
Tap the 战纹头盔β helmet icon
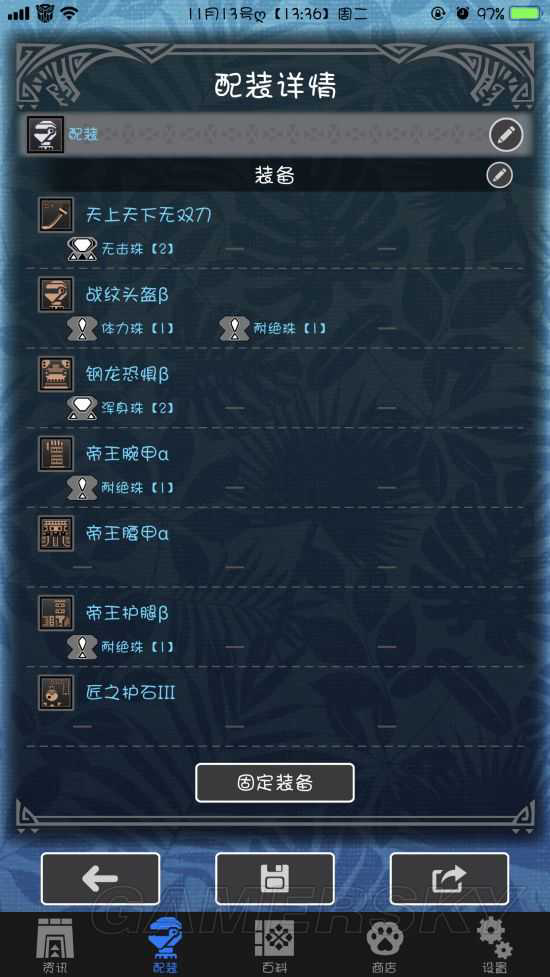click(56, 295)
